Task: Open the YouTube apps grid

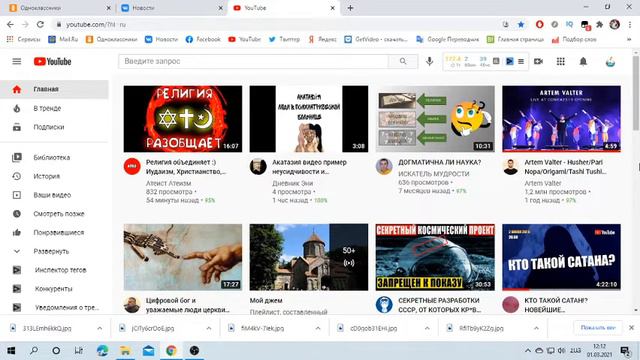Action: click(561, 61)
